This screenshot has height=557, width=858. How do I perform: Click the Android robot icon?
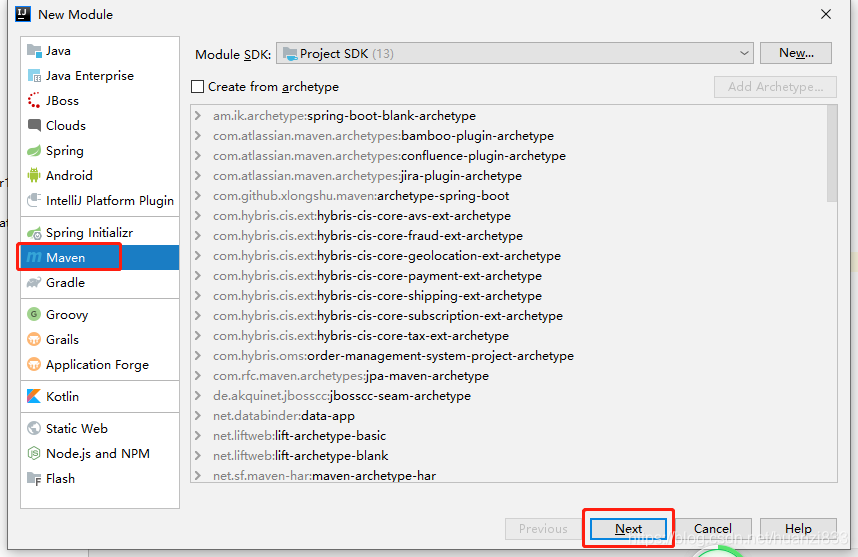34,175
